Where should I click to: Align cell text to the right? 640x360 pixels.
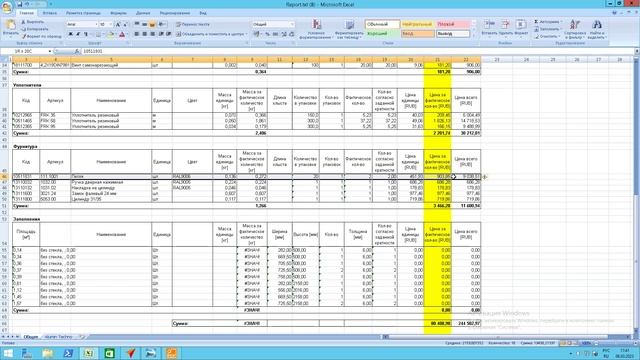coord(152,34)
